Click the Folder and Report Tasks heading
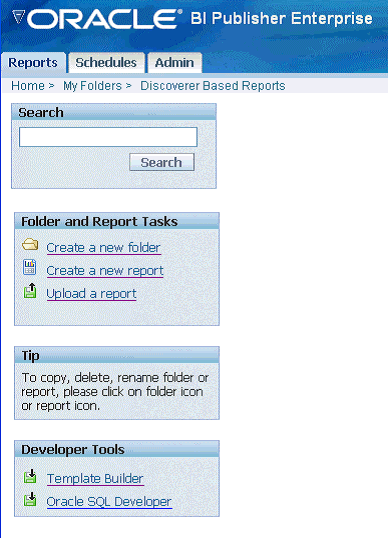Image resolution: width=388 pixels, height=538 pixels. tap(99, 222)
